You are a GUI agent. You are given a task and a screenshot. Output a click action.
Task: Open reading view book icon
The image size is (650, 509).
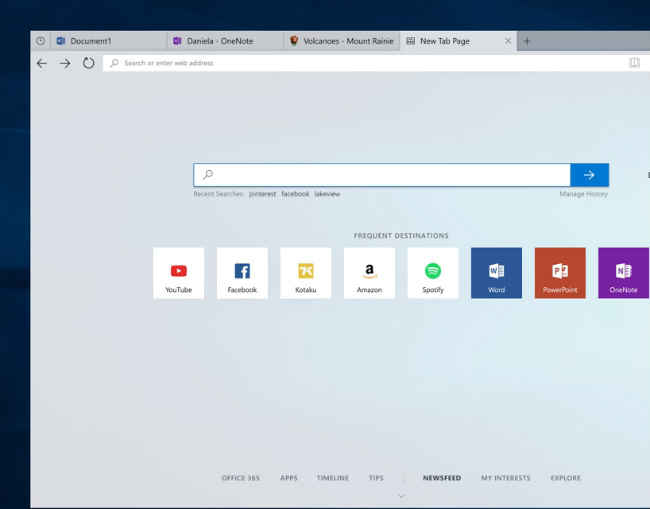[635, 63]
